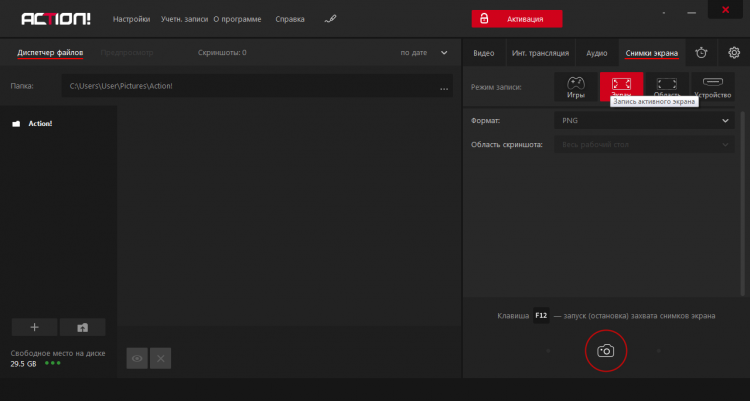Open the Учетн. записи menu
Viewport: 750px width, 401px height.
click(x=184, y=19)
